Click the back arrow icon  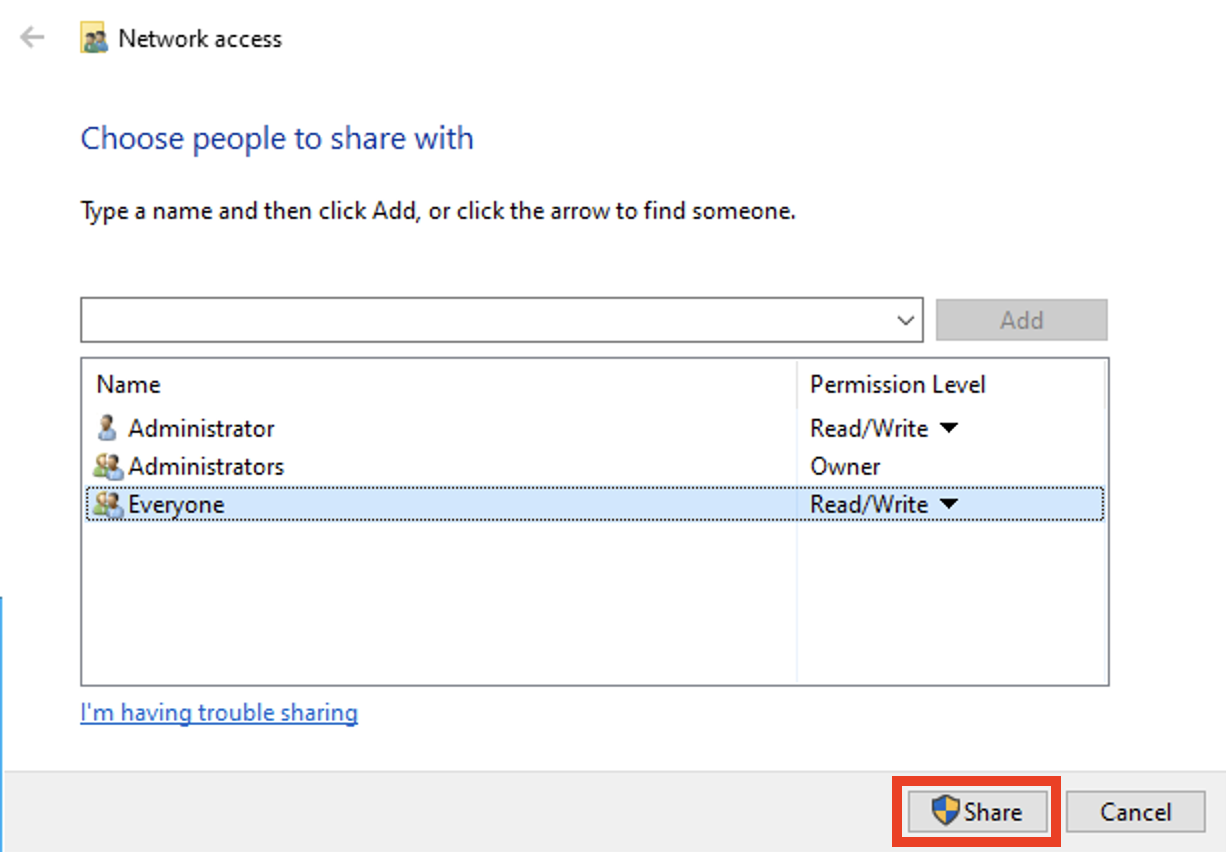click(x=32, y=39)
